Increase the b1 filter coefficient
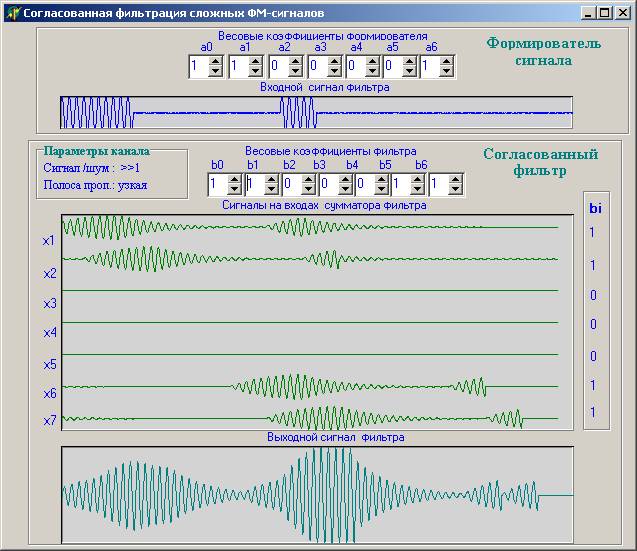Screen dimensions: 637x551 pos(271,180)
